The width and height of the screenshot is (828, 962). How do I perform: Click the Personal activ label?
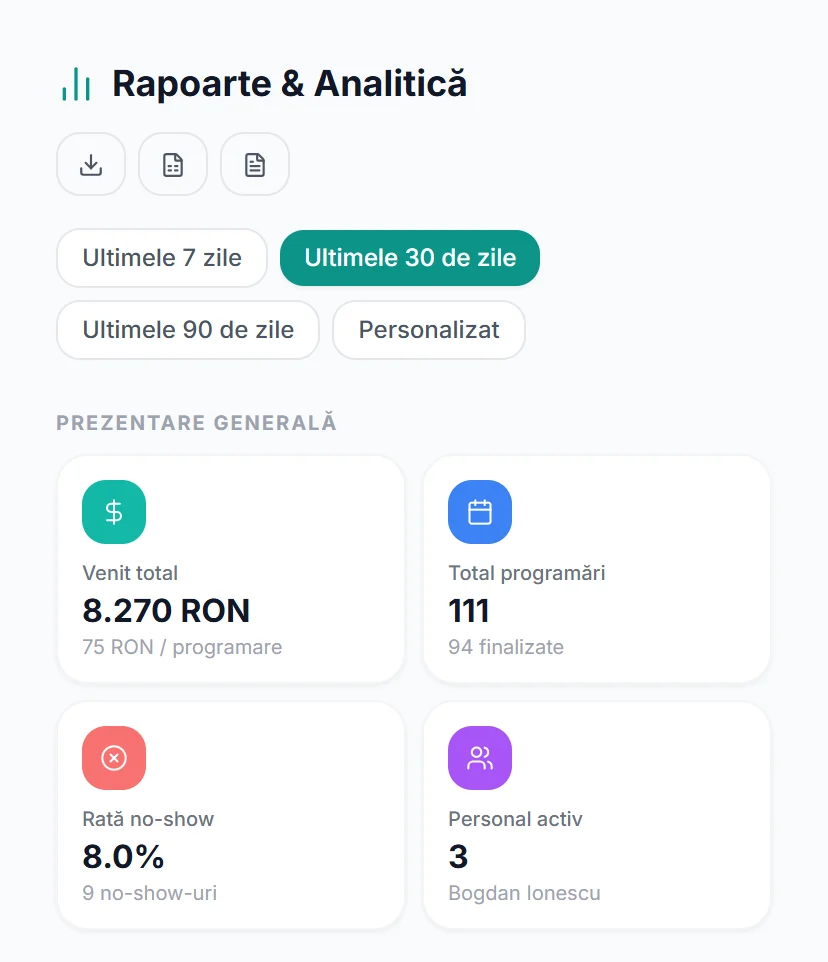tap(515, 819)
